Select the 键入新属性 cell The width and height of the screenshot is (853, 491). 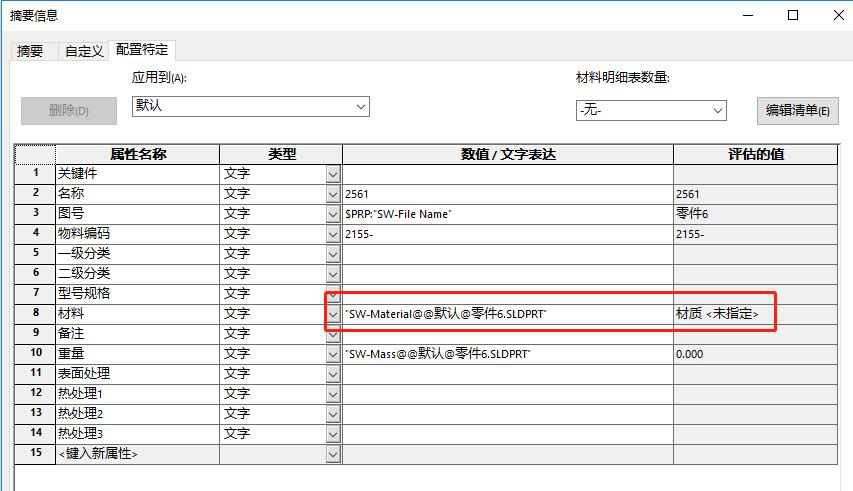pos(137,454)
